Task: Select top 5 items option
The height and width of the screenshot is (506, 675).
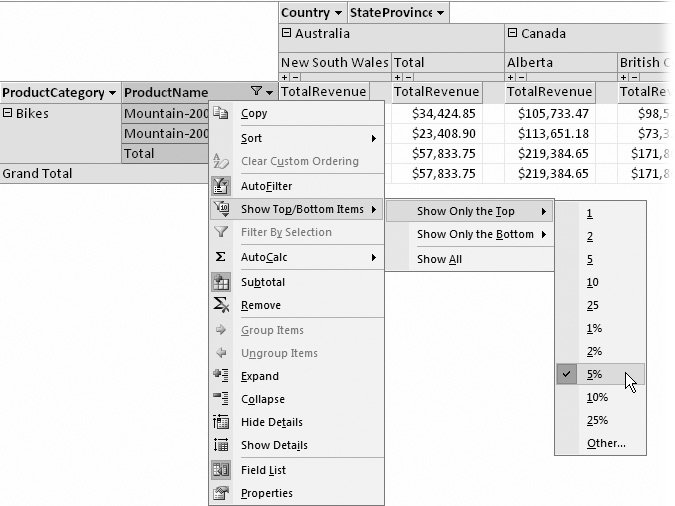Action: (x=601, y=259)
